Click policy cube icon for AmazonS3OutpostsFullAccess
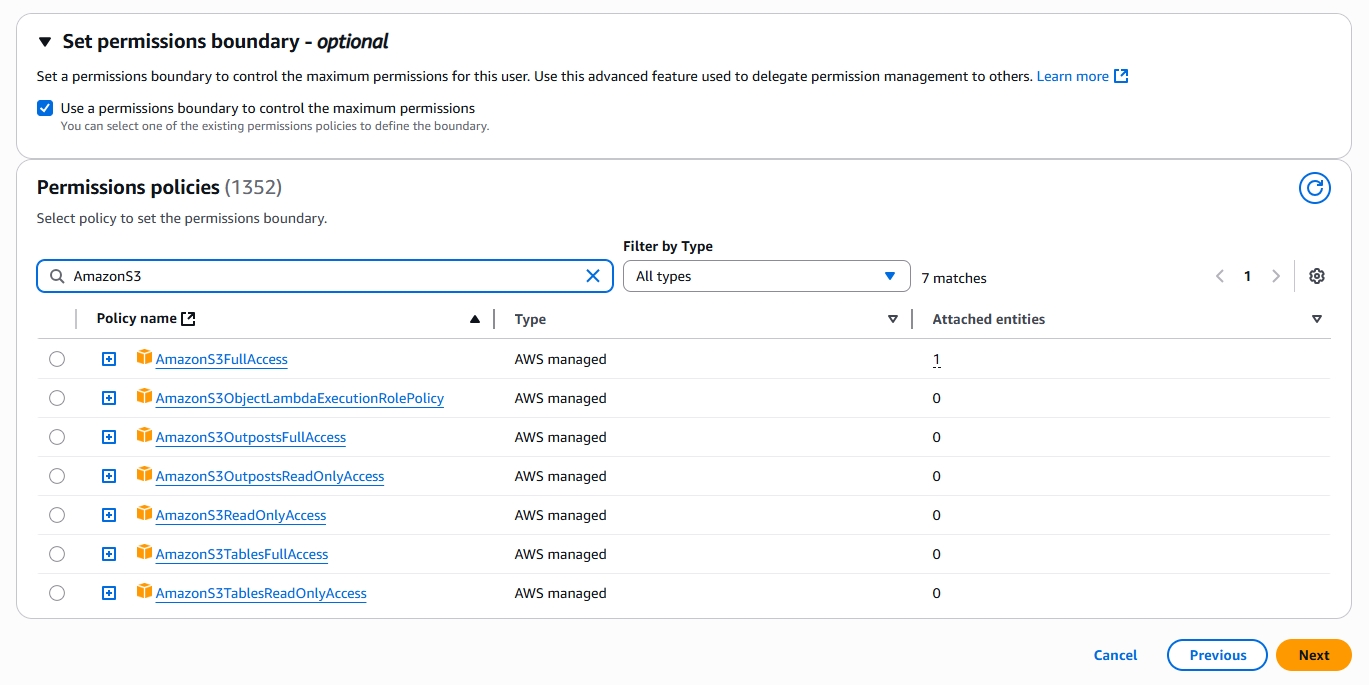 [145, 435]
